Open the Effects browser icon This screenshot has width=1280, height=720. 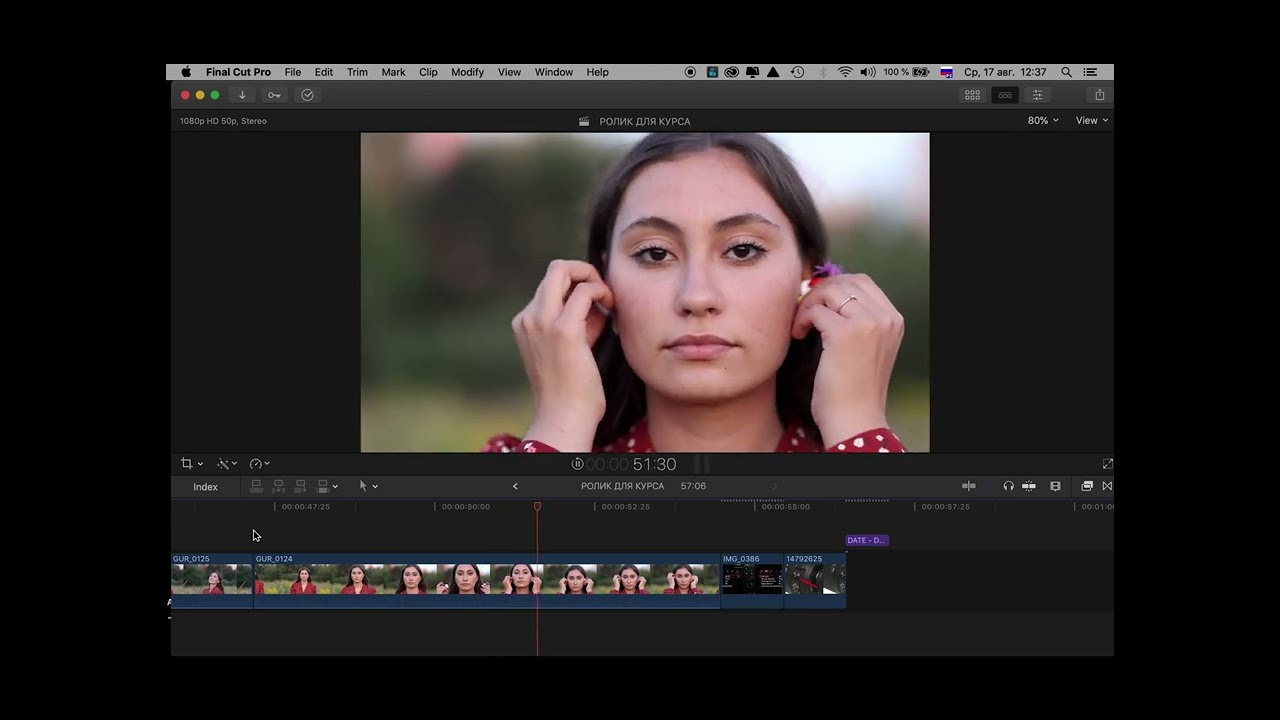pyautogui.click(x=1087, y=486)
